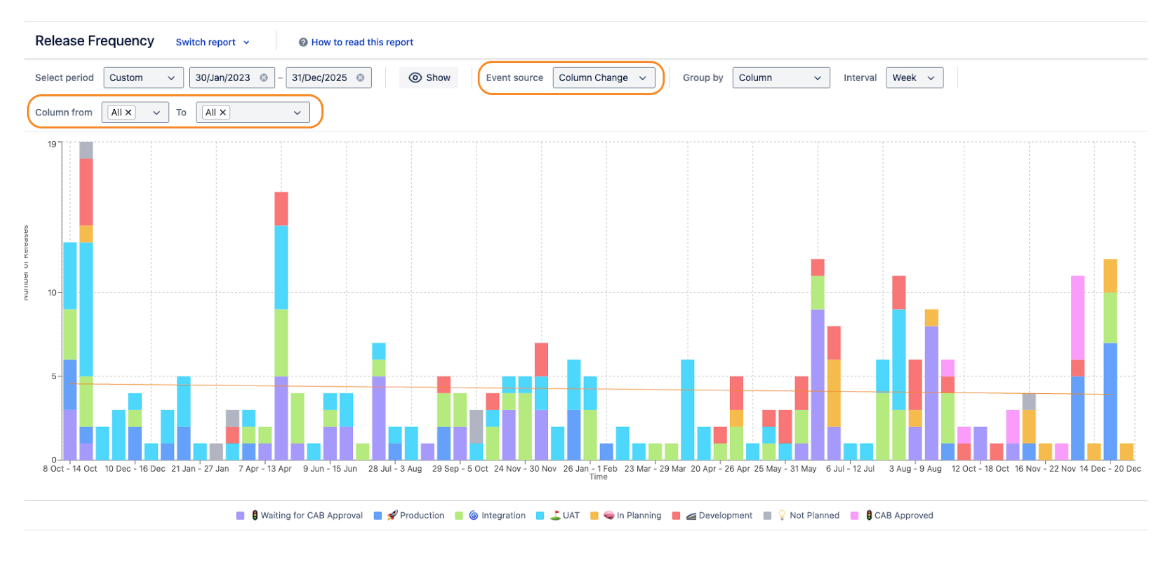Click the traffic light icon for Waiting for CAB Approval
The image size is (1159, 561).
pos(254,515)
